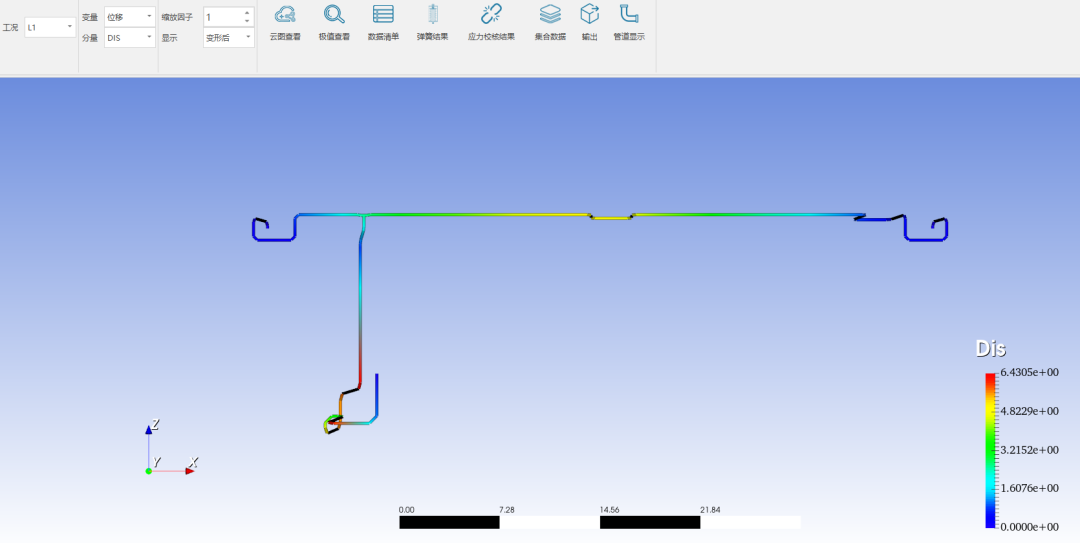Open the 分量 dropdown showing DIS
Screen dimensions: 1080x543
point(129,38)
